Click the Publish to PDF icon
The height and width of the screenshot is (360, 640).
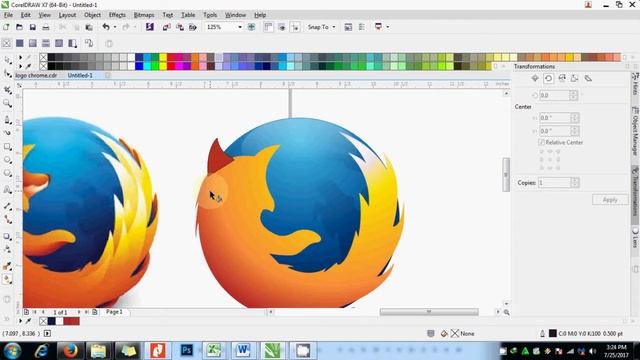(193, 27)
